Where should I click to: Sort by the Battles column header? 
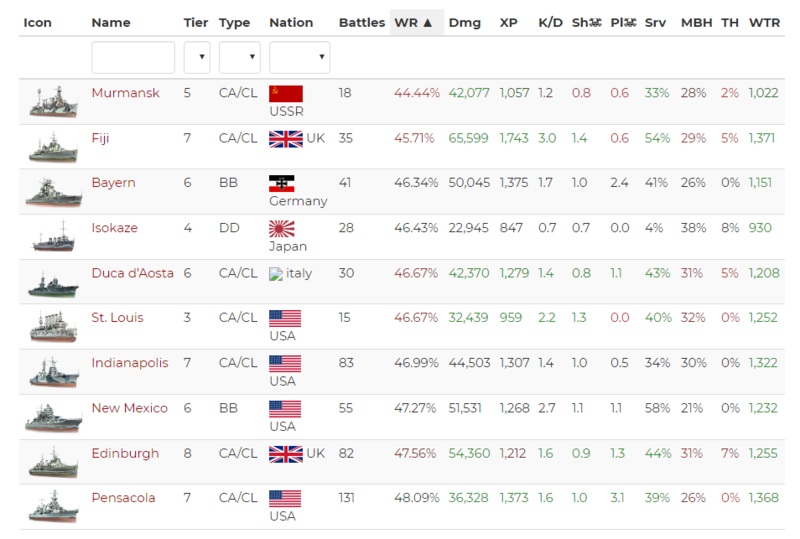click(x=361, y=22)
